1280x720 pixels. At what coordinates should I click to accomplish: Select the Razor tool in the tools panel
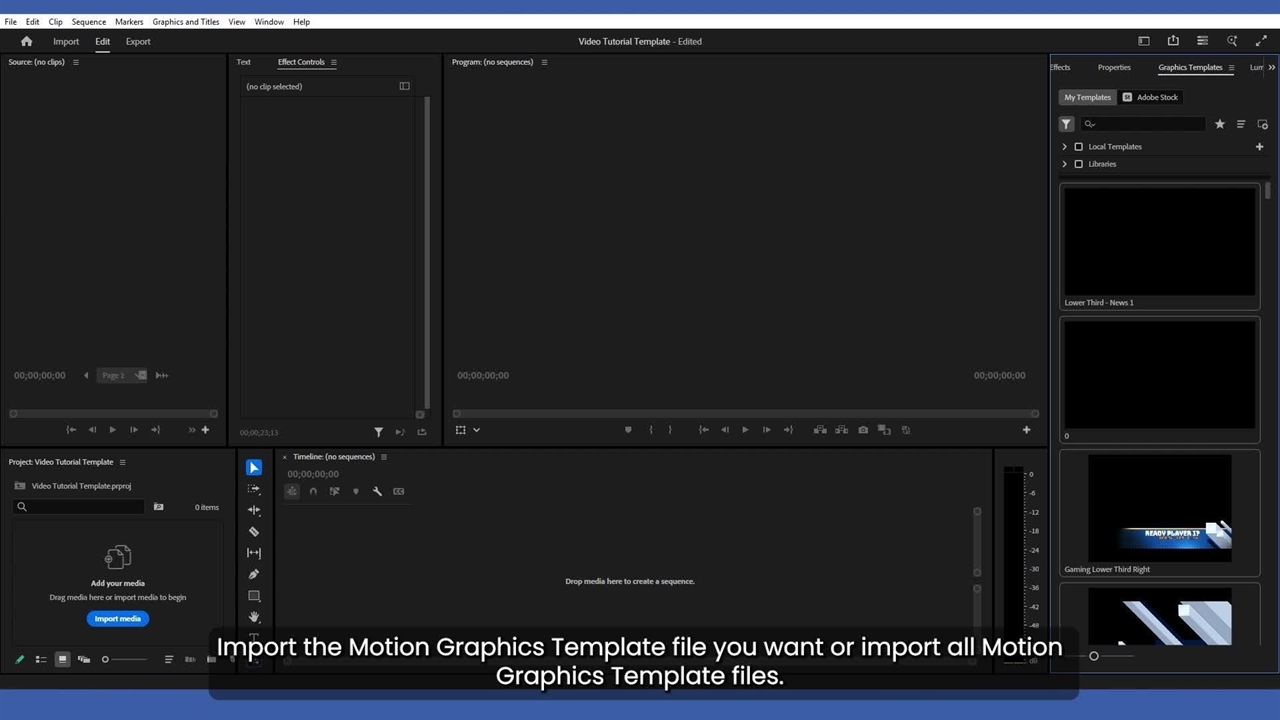[254, 532]
